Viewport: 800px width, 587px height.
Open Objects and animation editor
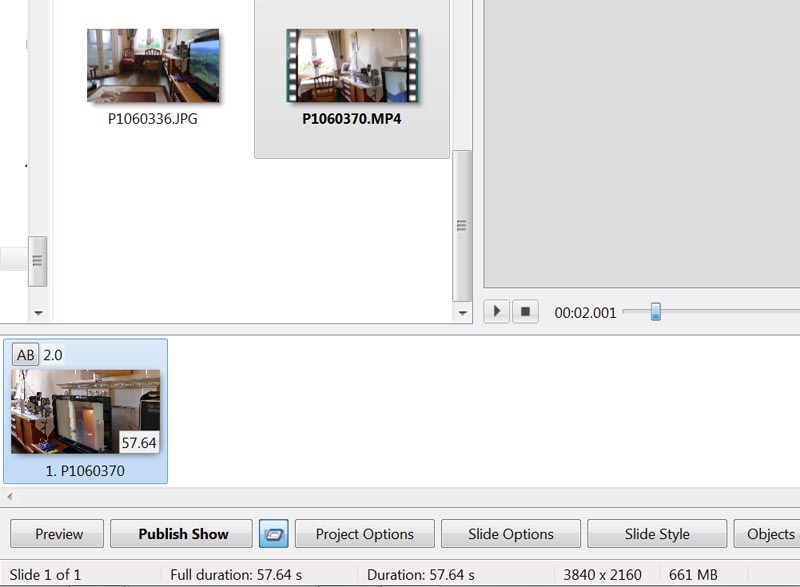[767, 534]
